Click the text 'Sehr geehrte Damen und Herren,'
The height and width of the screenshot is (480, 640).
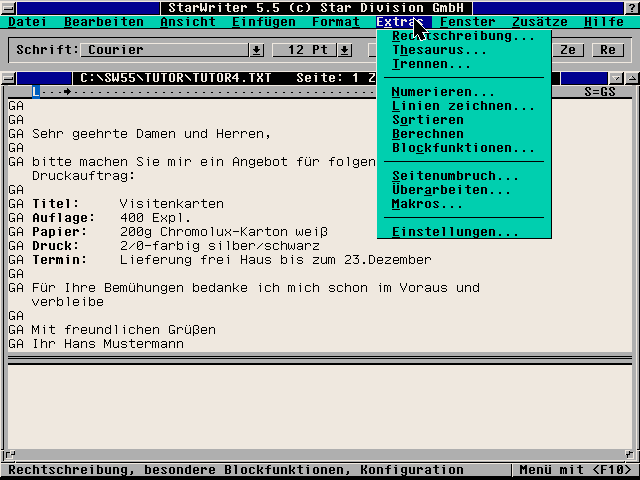click(x=151, y=134)
